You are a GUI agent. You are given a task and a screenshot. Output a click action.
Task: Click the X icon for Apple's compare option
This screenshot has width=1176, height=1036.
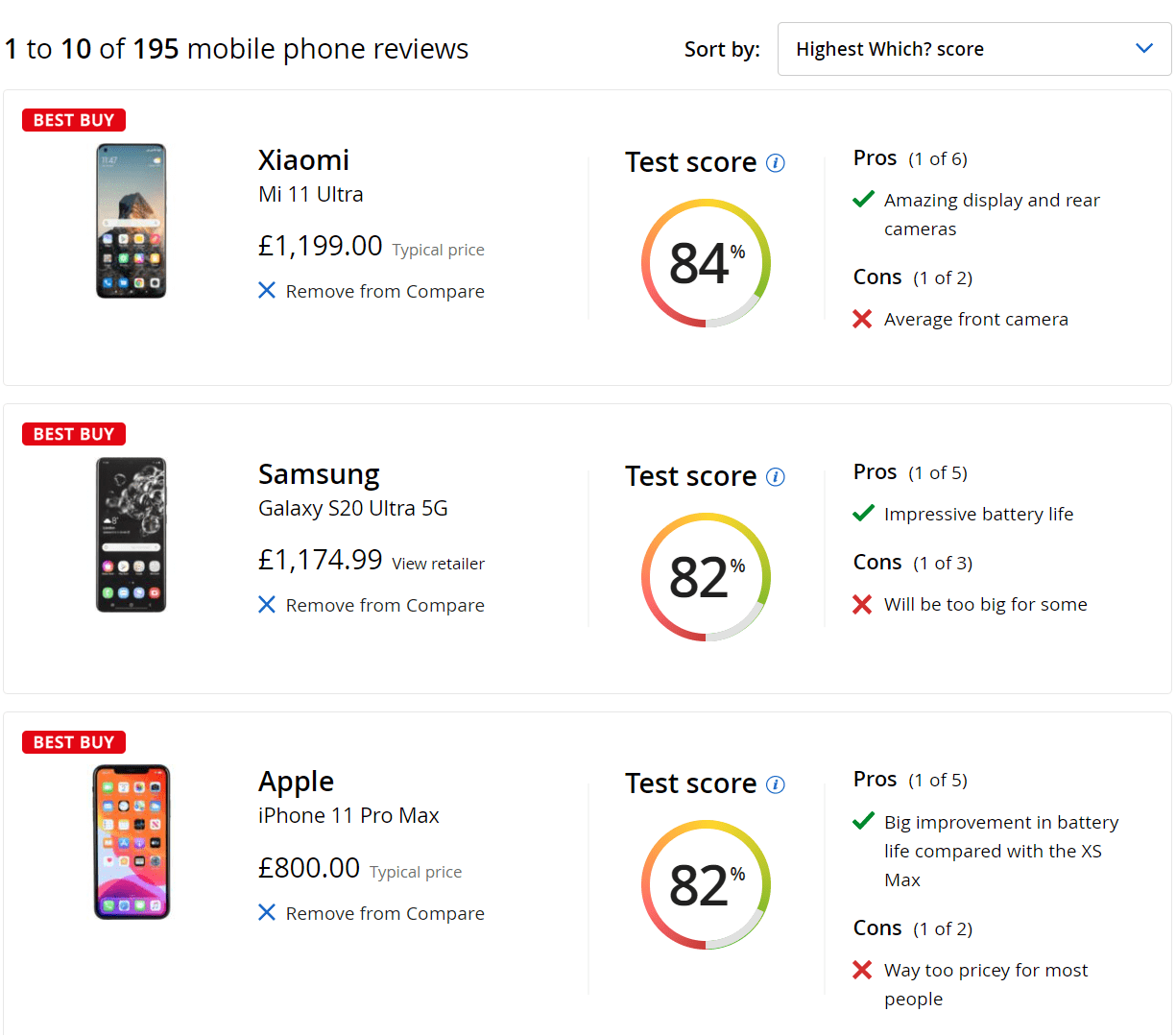pos(267,912)
